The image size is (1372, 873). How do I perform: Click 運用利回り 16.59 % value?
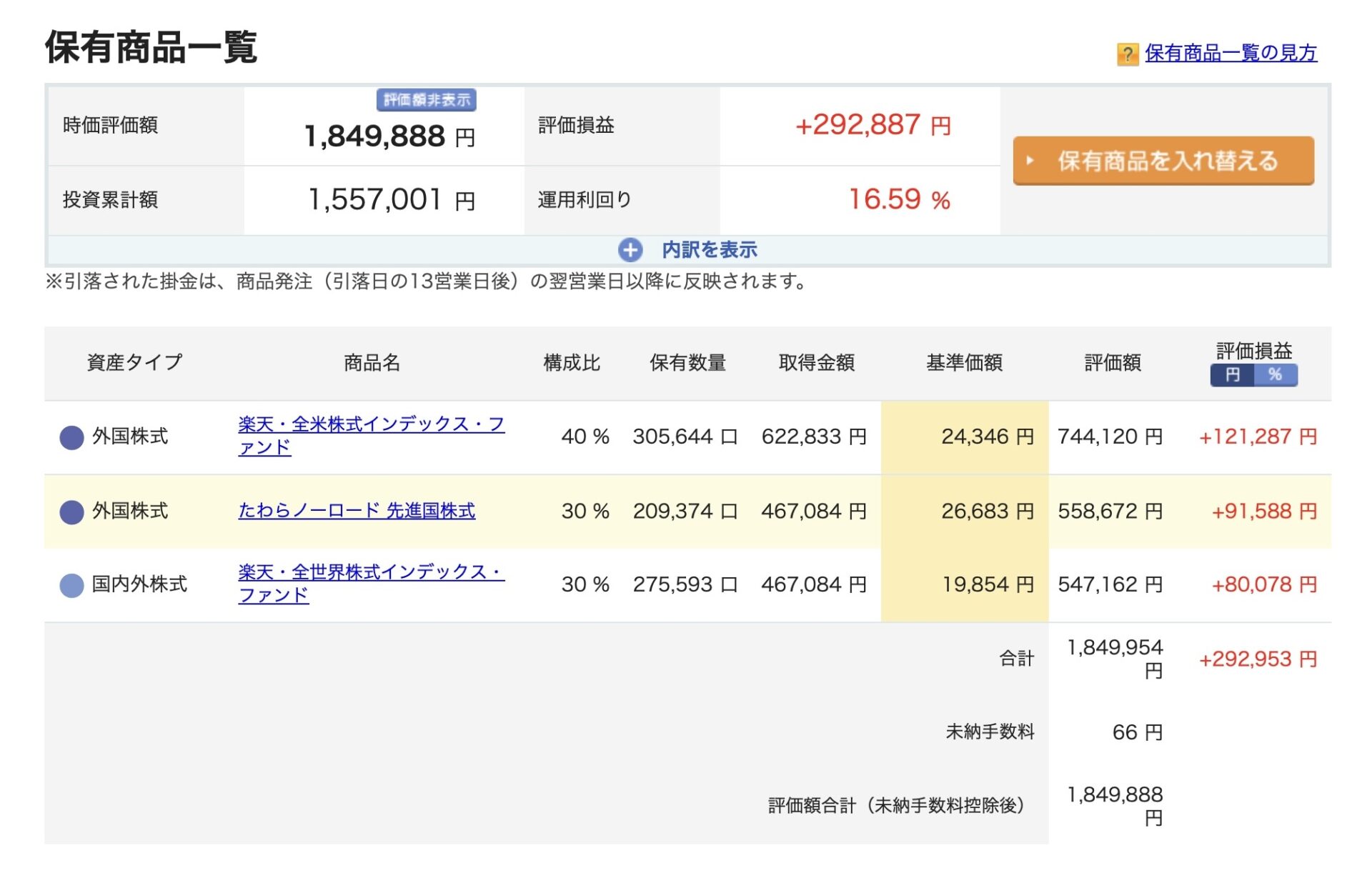[899, 200]
